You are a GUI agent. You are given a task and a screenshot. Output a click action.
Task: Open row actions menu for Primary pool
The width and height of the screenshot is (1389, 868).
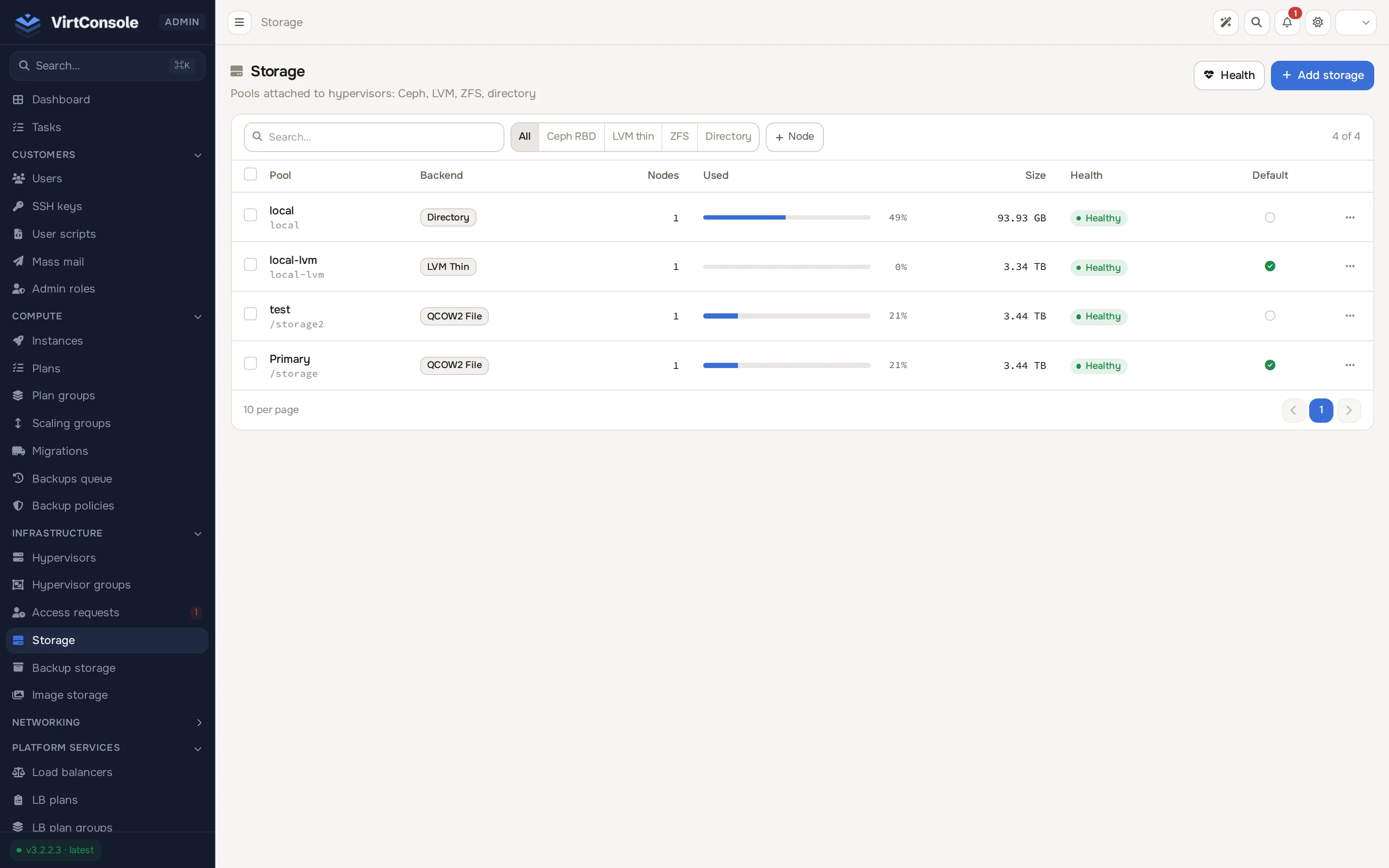tap(1350, 365)
